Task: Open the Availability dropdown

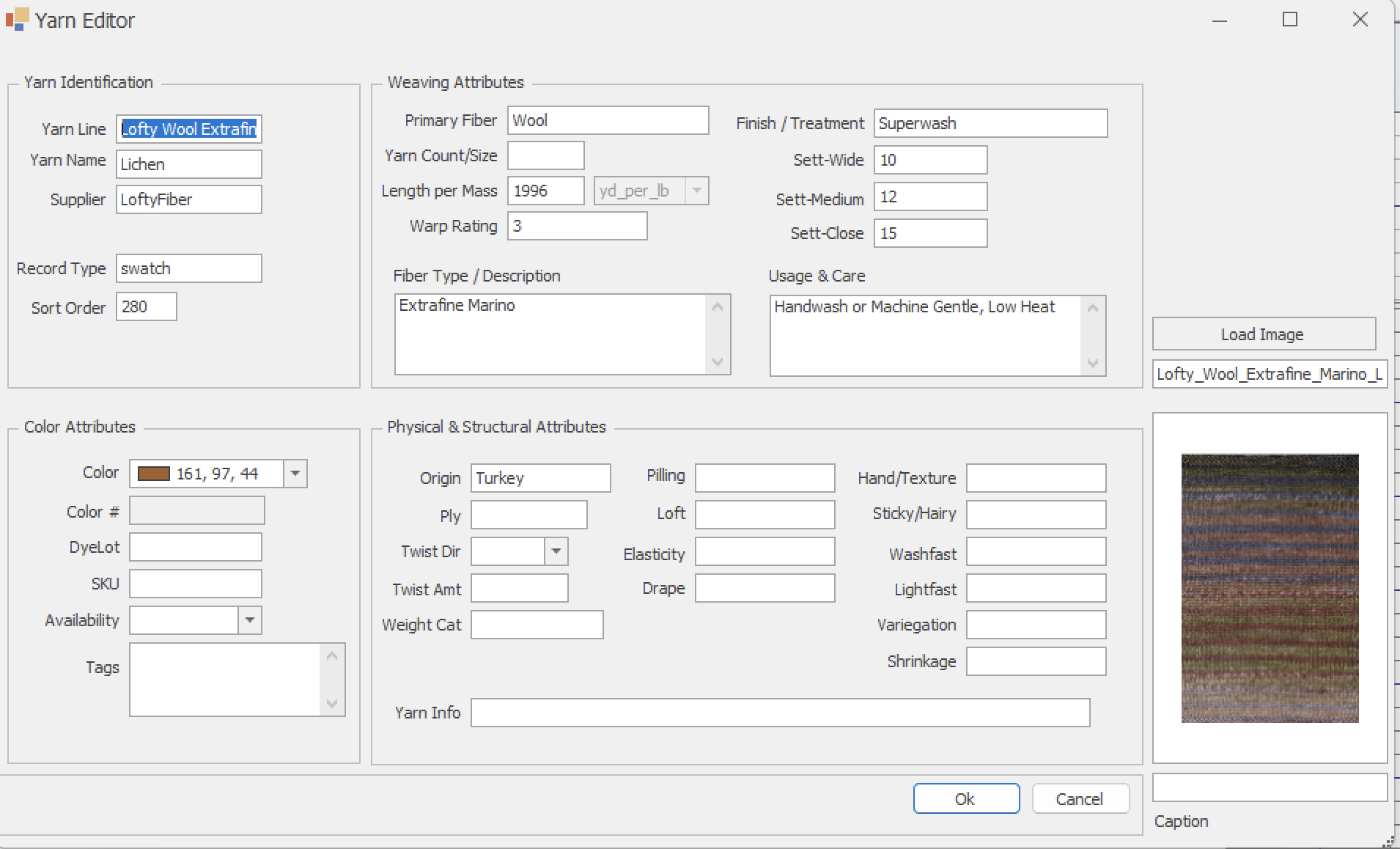Action: (x=249, y=620)
